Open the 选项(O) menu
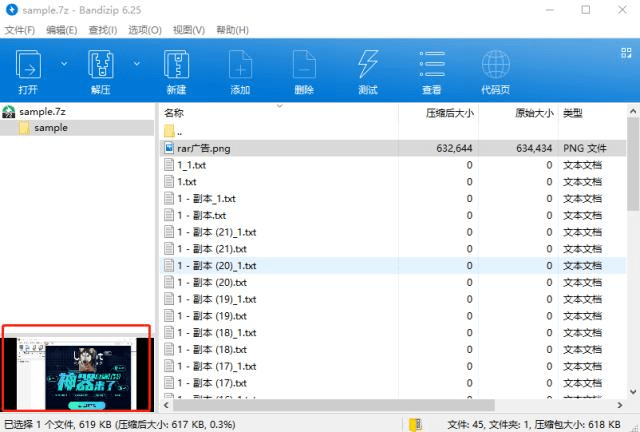640x432 pixels. [x=145, y=30]
